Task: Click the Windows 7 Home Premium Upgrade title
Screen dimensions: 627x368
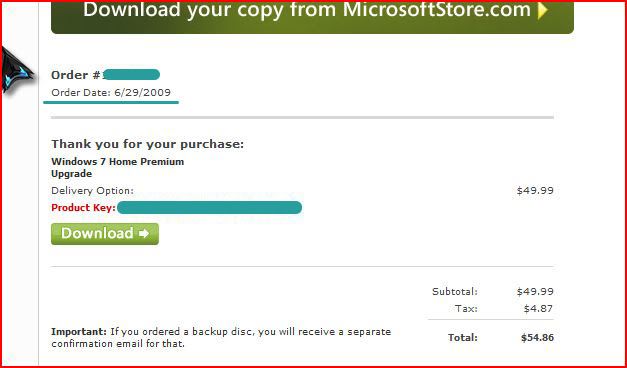Action: click(x=118, y=168)
